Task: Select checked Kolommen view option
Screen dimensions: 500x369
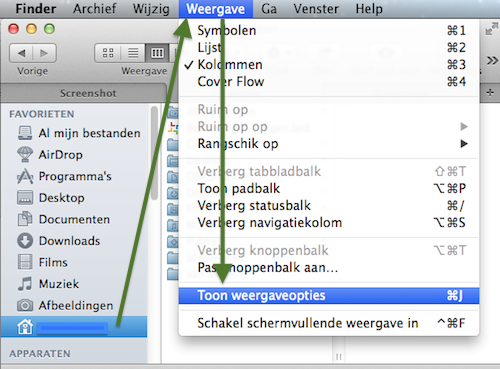Action: pyautogui.click(x=329, y=64)
